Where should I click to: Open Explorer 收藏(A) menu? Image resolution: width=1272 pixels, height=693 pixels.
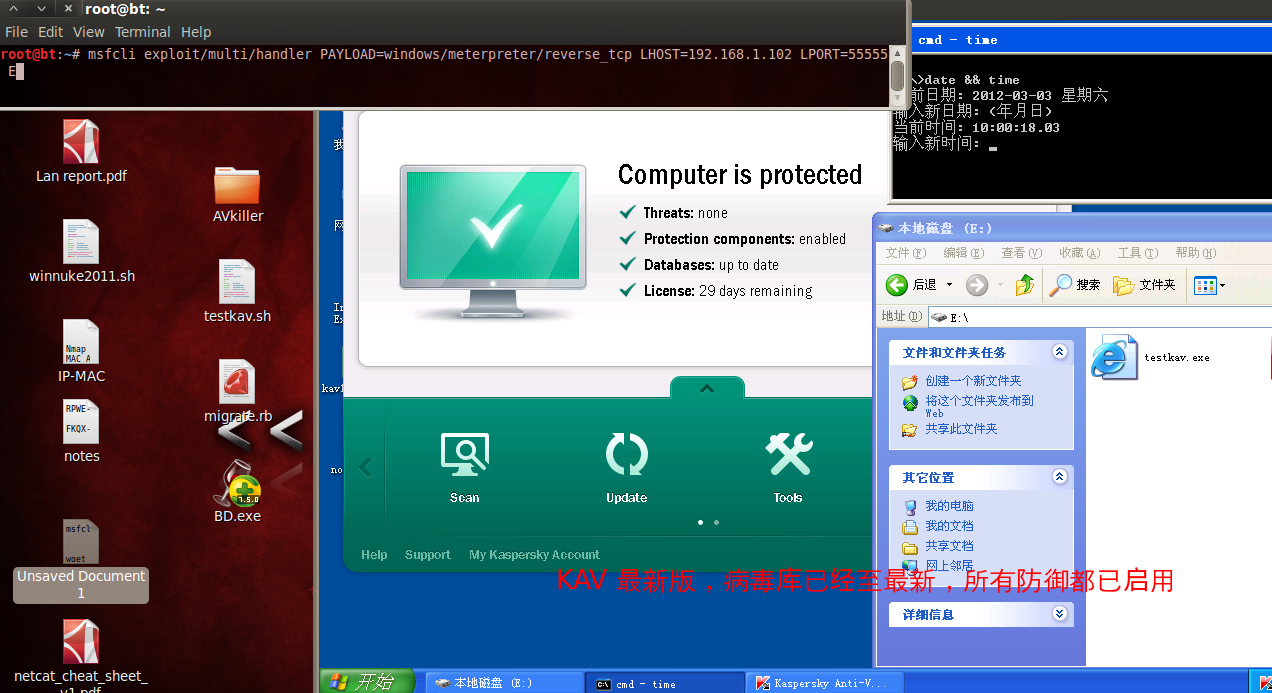pyautogui.click(x=1080, y=253)
